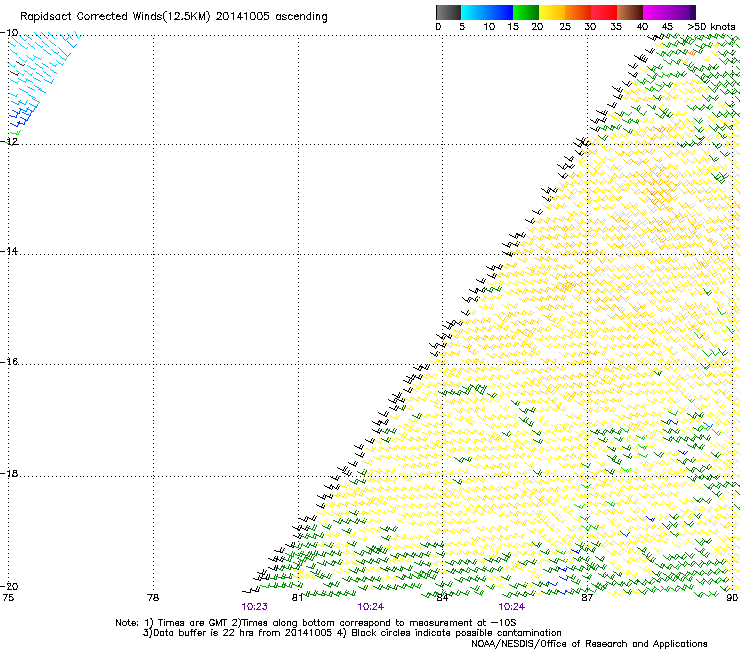
Task: Click the brown 35-40 knots legend segment
Action: coord(630,12)
